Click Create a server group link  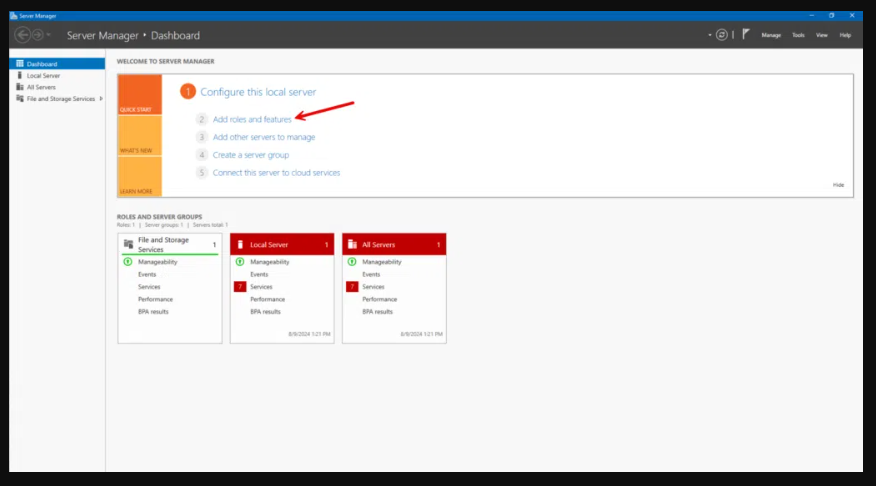click(x=251, y=155)
